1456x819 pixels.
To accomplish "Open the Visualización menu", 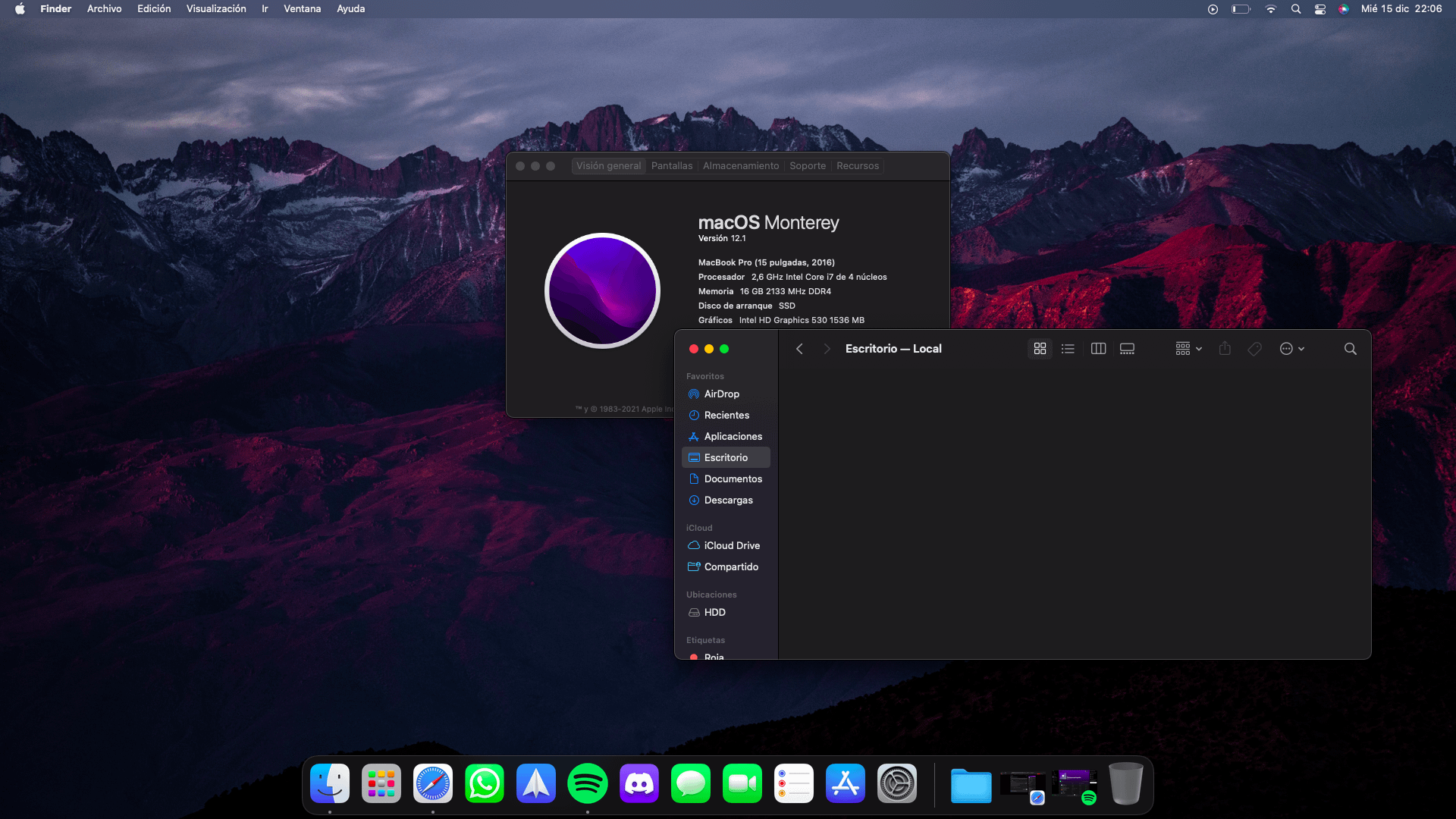I will tap(216, 9).
